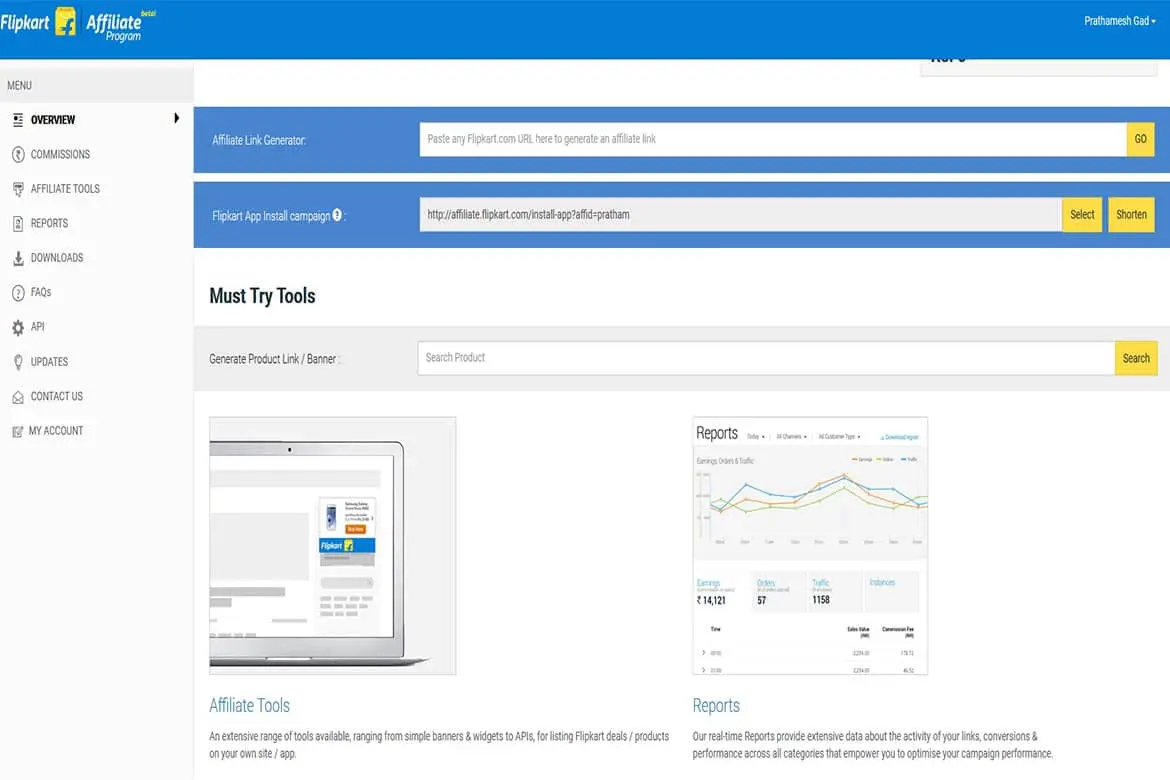Click the Reports dashboard preview thumbnail

(809, 545)
